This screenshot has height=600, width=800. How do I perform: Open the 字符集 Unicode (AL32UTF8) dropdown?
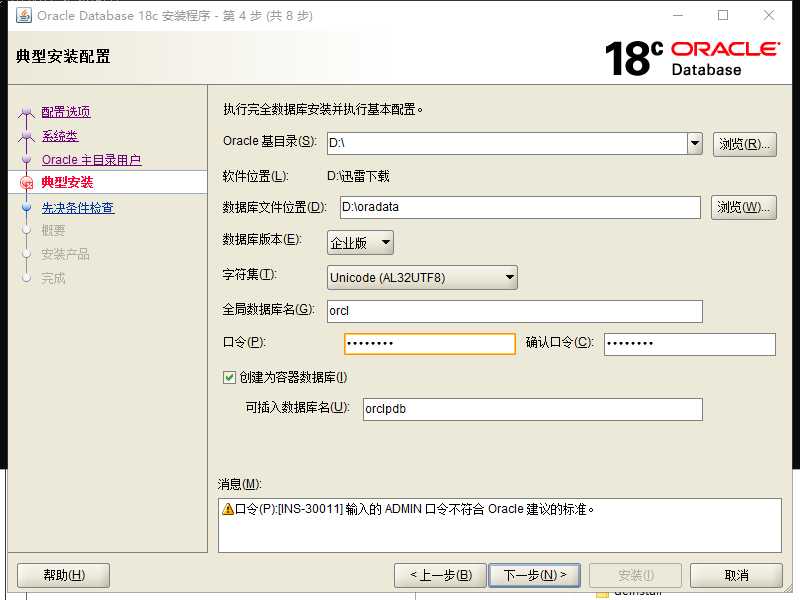click(422, 278)
